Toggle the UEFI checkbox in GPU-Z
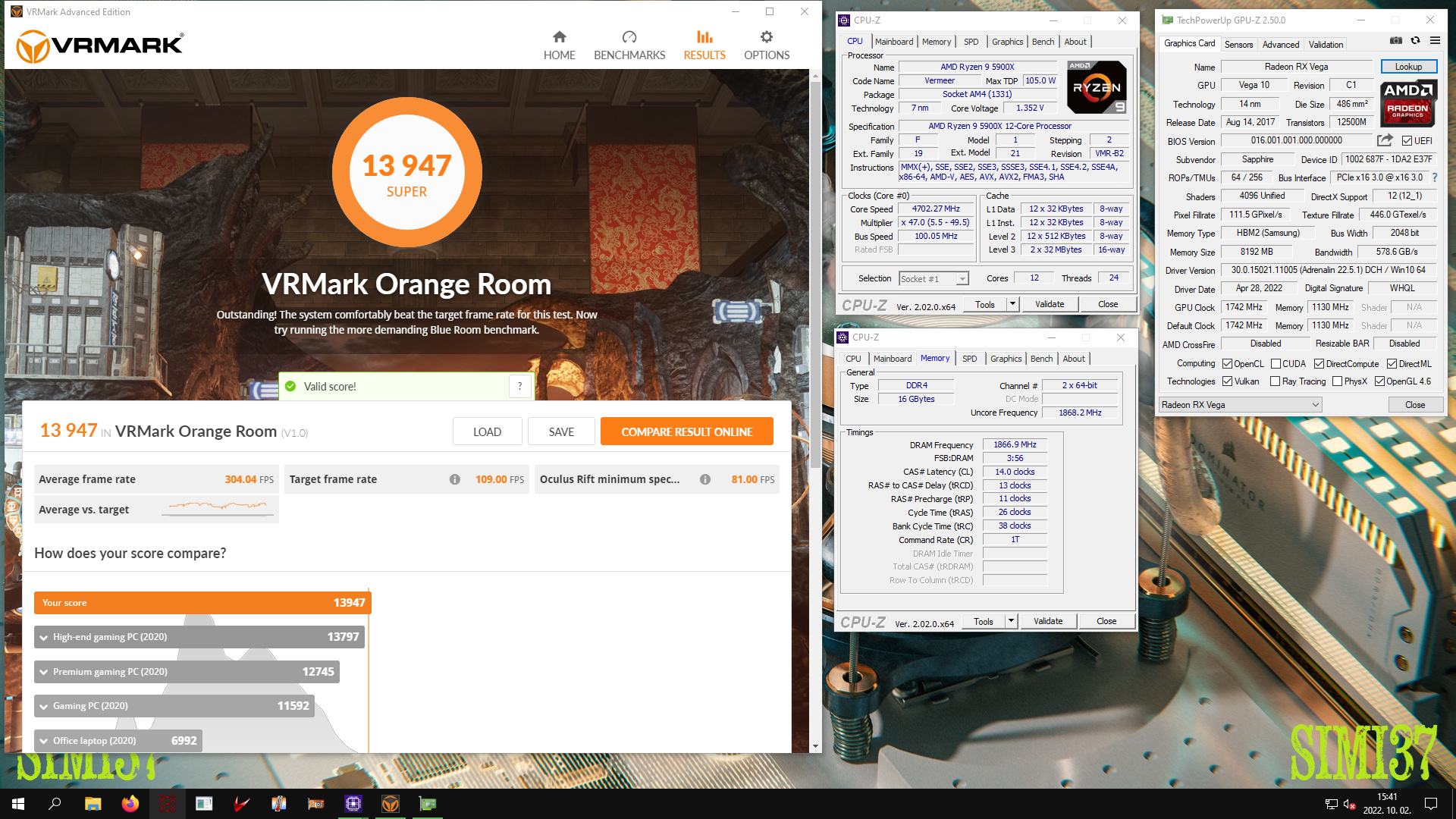This screenshot has height=819, width=1456. click(x=1407, y=141)
